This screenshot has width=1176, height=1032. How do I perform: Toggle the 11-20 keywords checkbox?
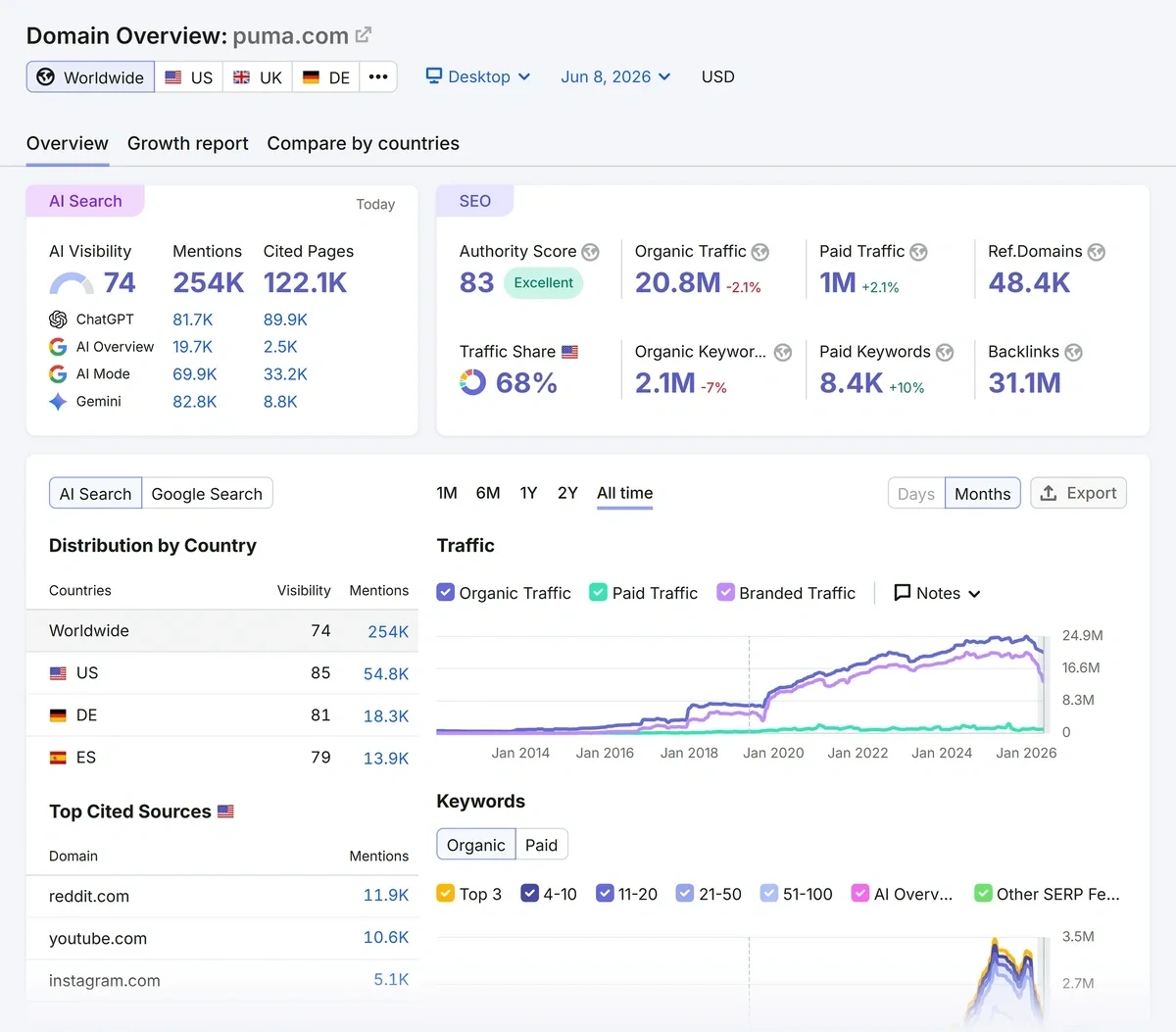coord(605,893)
